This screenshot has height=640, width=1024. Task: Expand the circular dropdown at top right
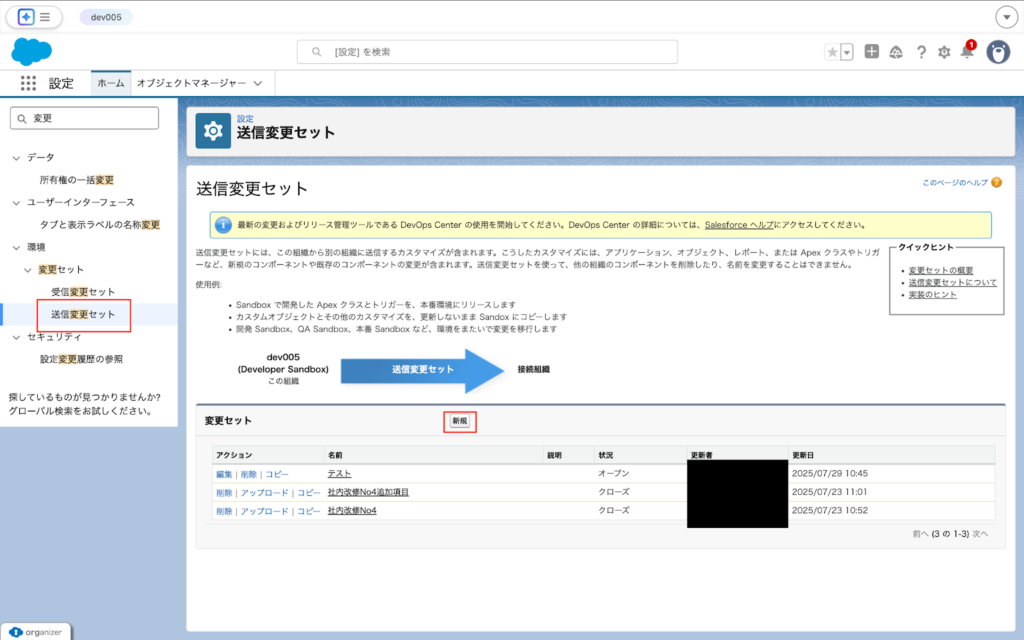click(1007, 17)
